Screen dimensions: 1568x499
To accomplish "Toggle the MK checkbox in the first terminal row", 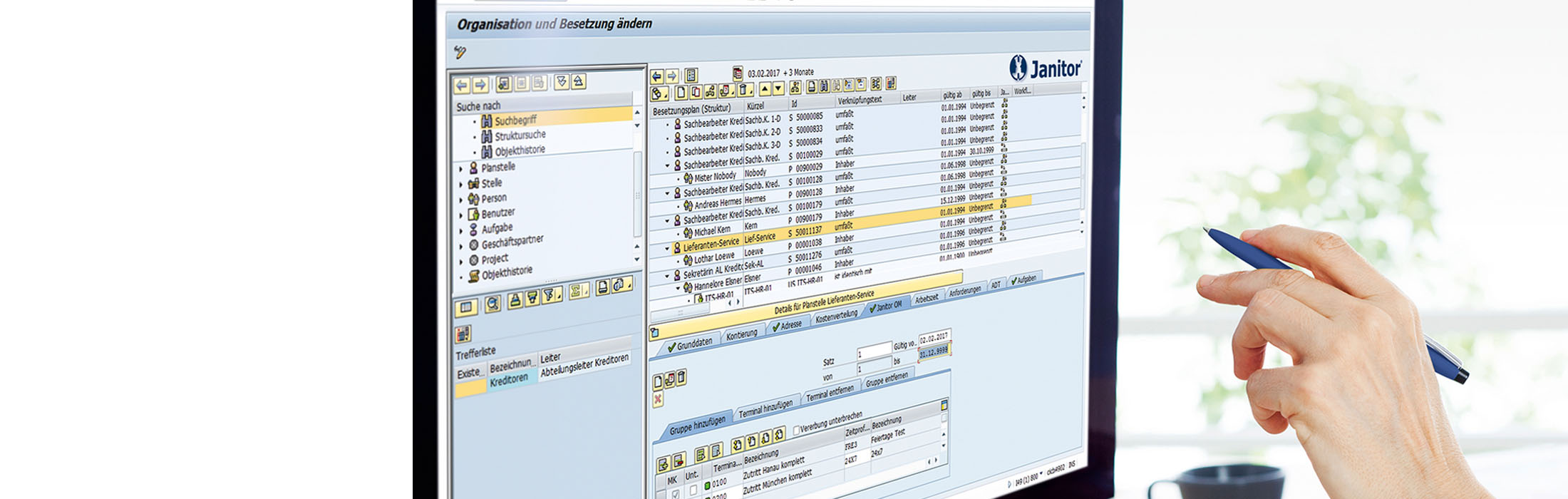I will pyautogui.click(x=675, y=494).
